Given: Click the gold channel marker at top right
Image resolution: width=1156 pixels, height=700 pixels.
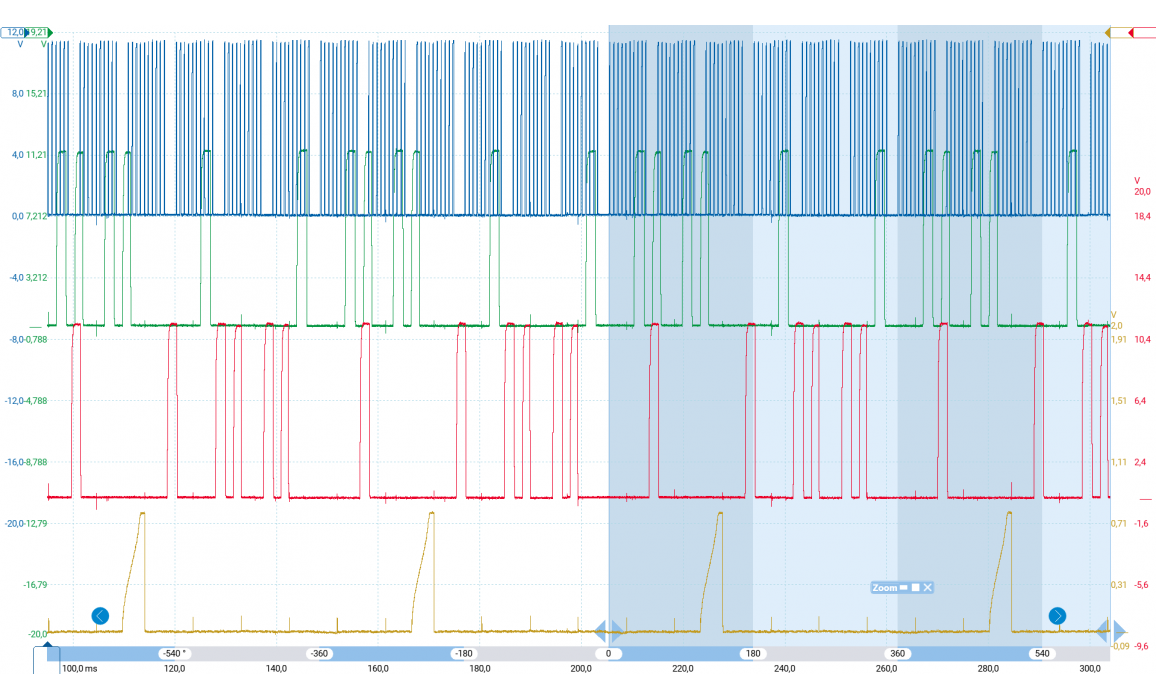Looking at the screenshot, I should pyautogui.click(x=1108, y=33).
